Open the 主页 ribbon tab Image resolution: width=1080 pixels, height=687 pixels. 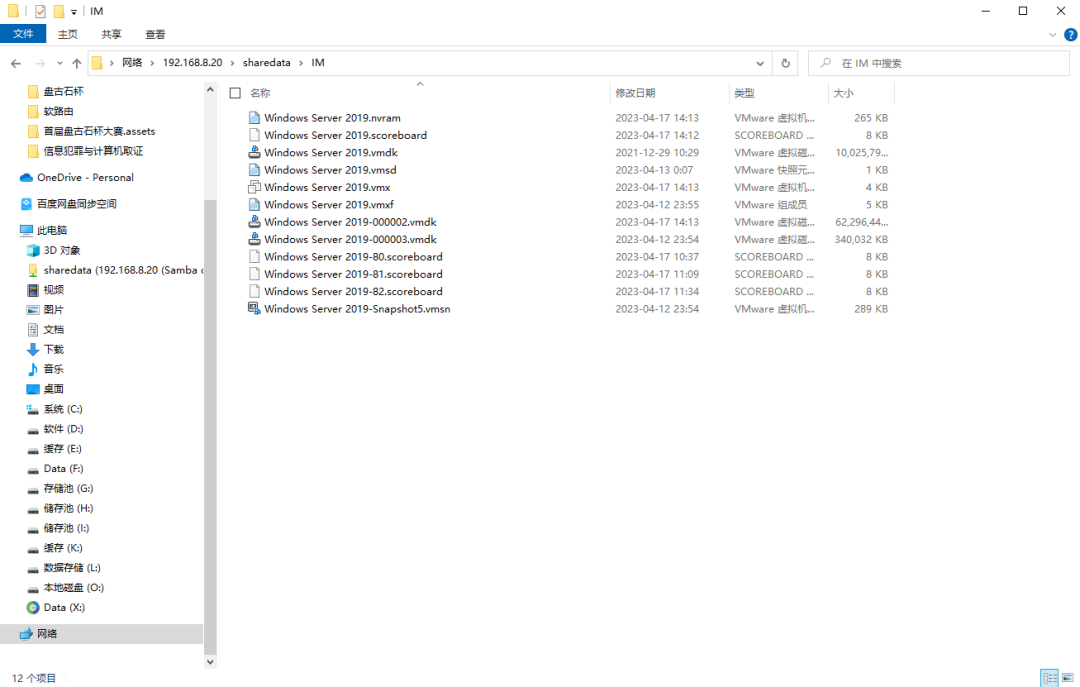click(x=68, y=34)
